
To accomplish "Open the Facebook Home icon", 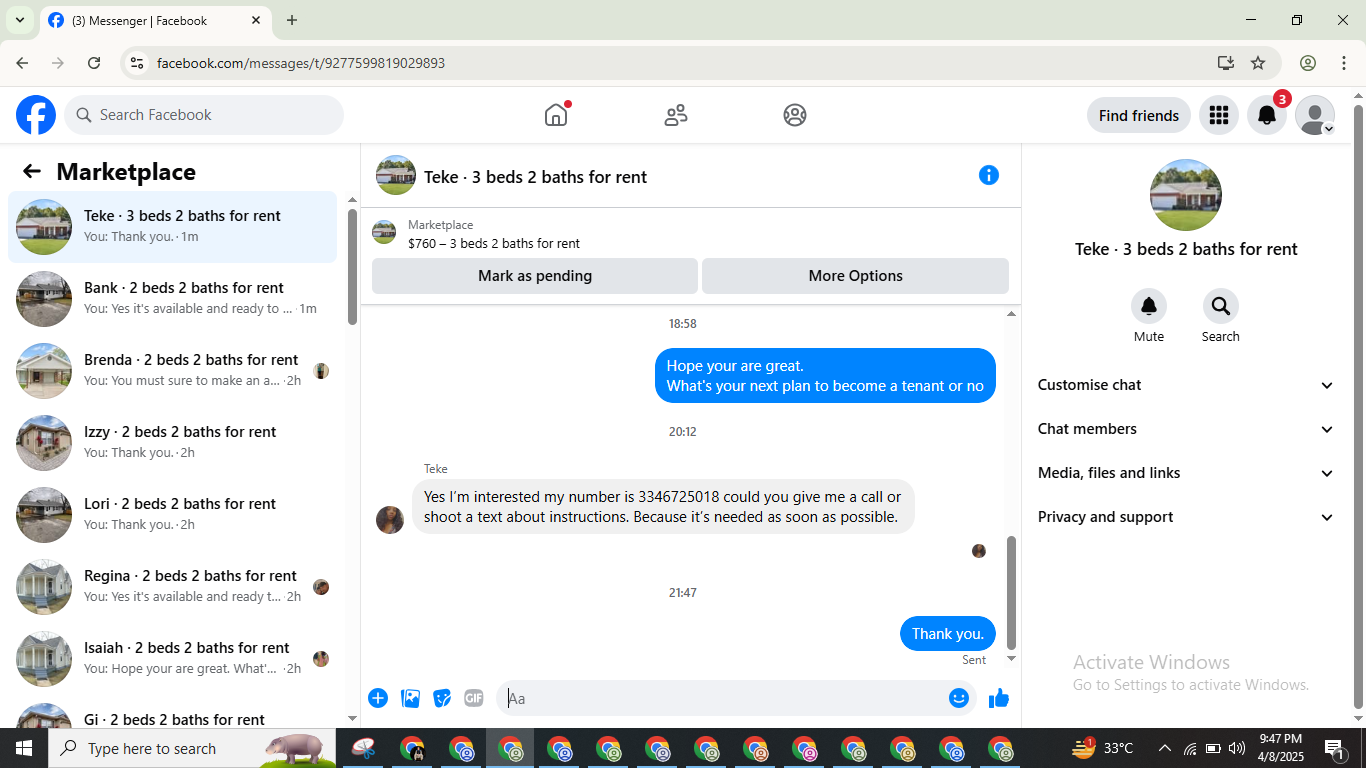I will 556,115.
